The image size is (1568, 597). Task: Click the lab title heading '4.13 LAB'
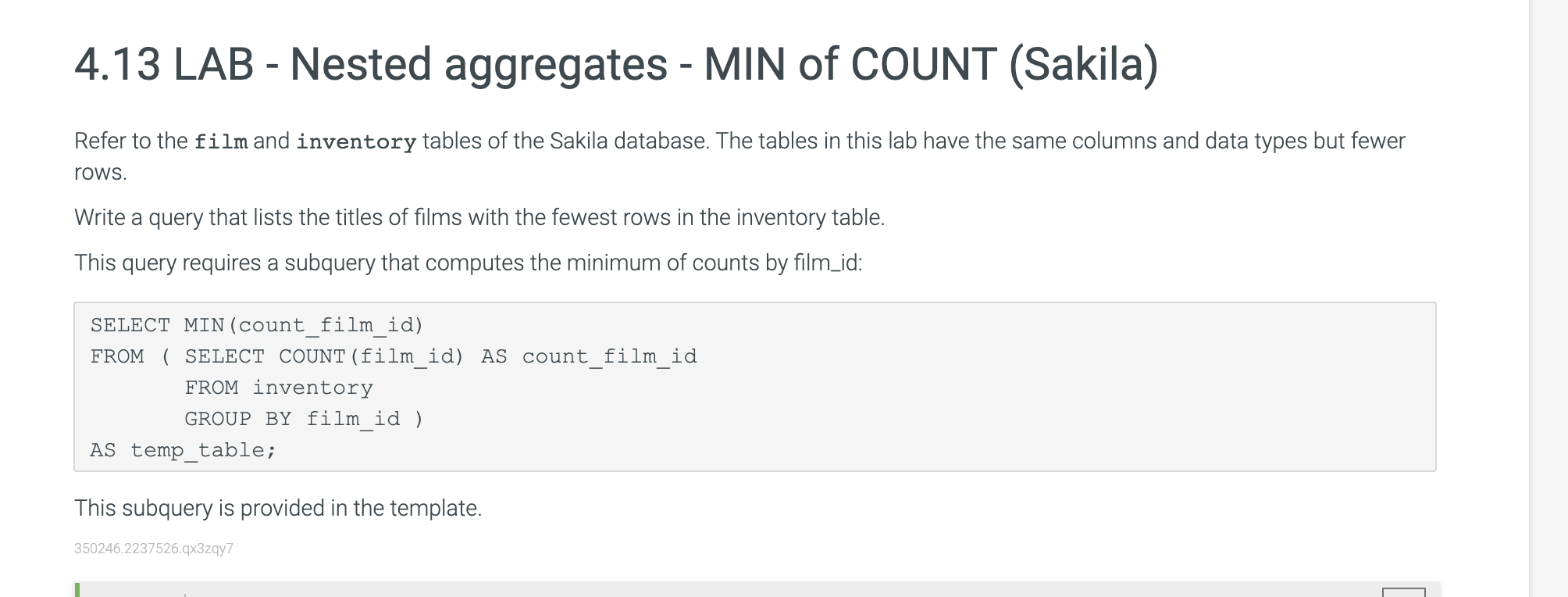coord(164,64)
